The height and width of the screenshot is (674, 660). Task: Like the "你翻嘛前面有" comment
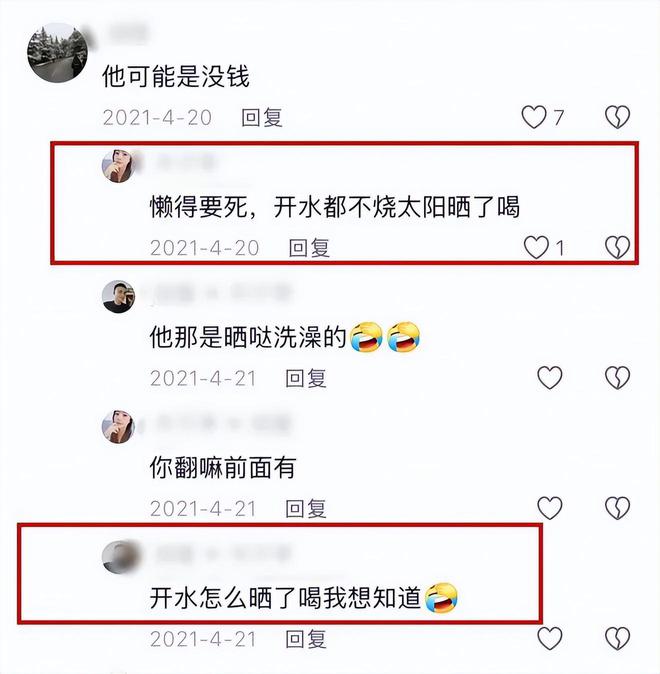click(550, 508)
